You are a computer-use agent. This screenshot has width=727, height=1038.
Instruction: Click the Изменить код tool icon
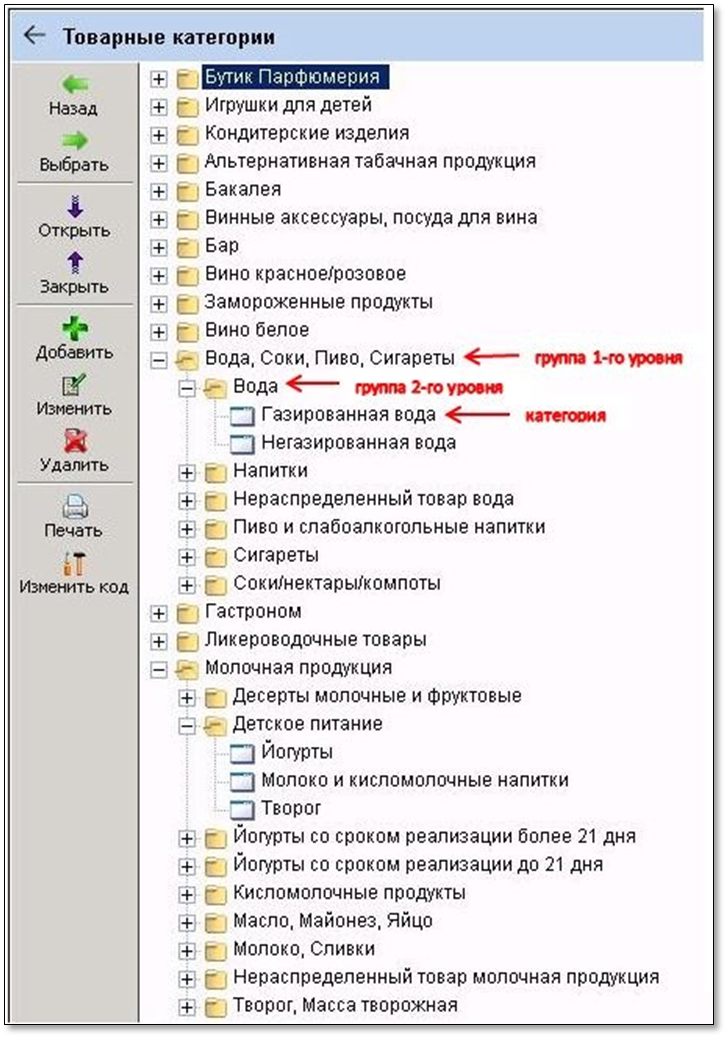(74, 563)
